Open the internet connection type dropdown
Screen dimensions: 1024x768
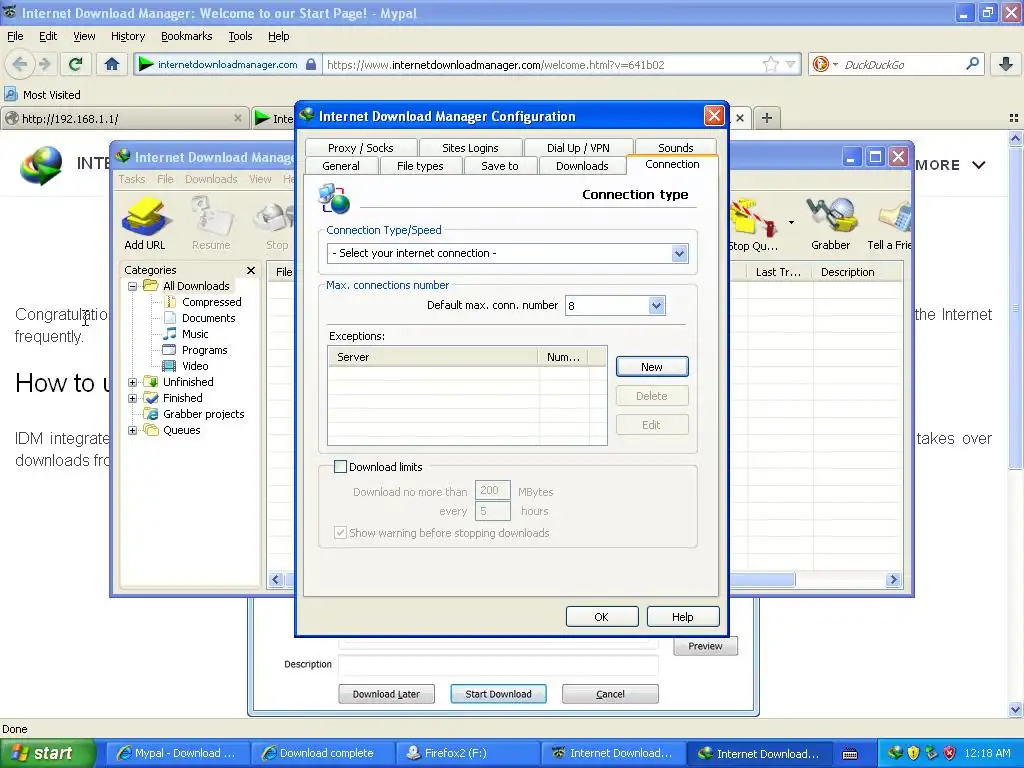tap(679, 253)
